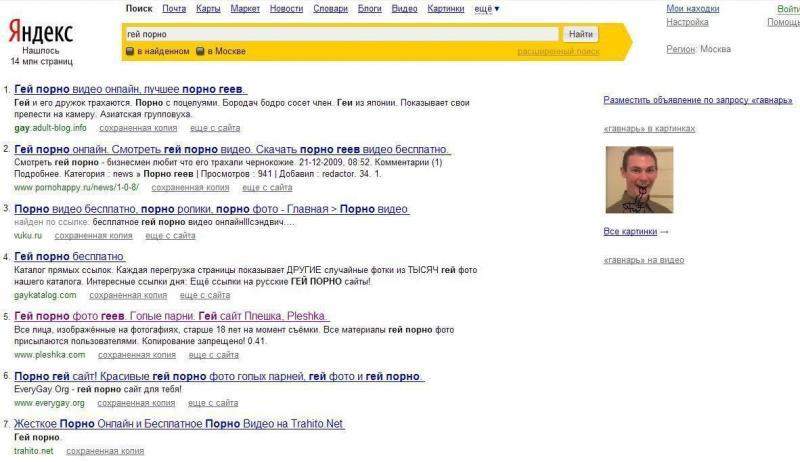Image resolution: width=800 pixels, height=462 pixels.
Task: Open the Почта service link
Action: [x=174, y=9]
